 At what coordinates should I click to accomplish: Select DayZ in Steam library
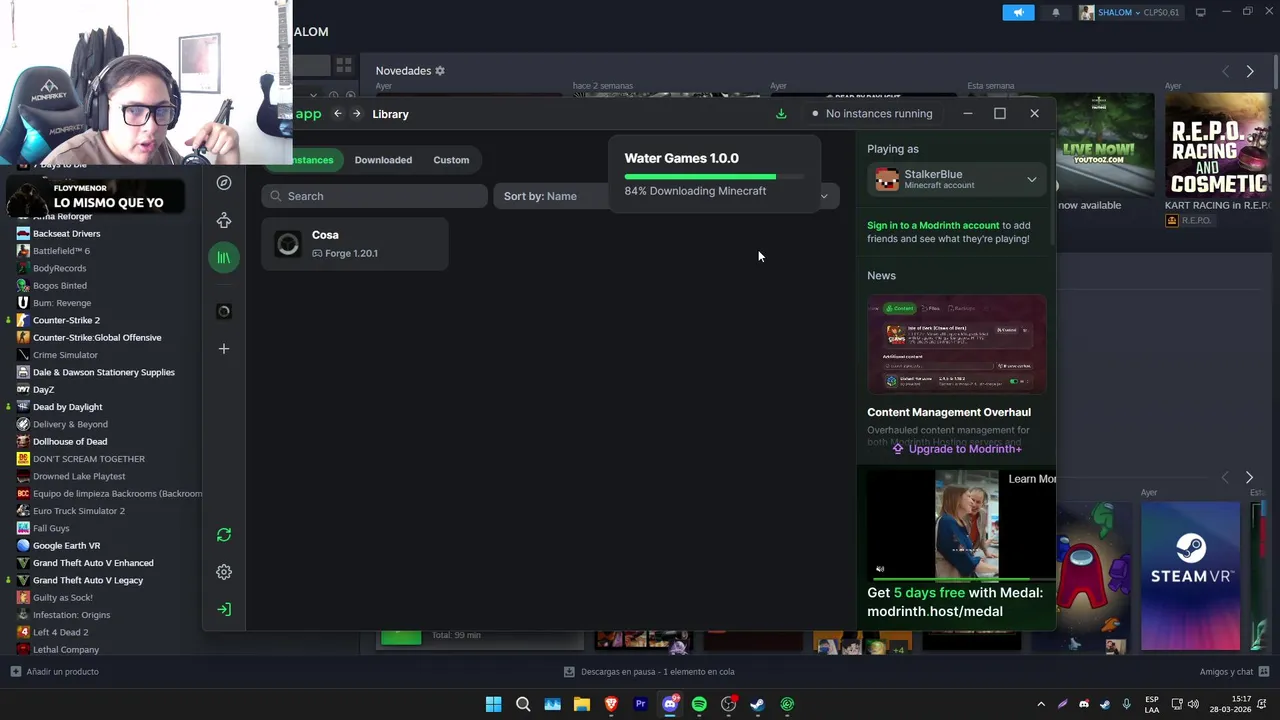coord(43,390)
